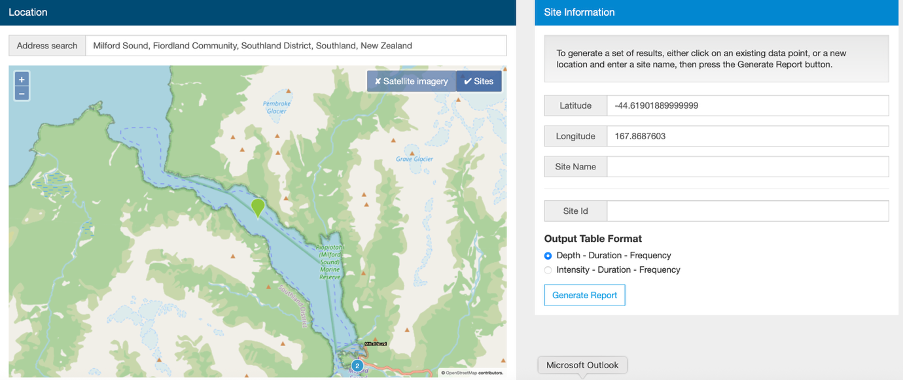Edit the Latitude field
The height and width of the screenshot is (380, 904).
coord(748,106)
